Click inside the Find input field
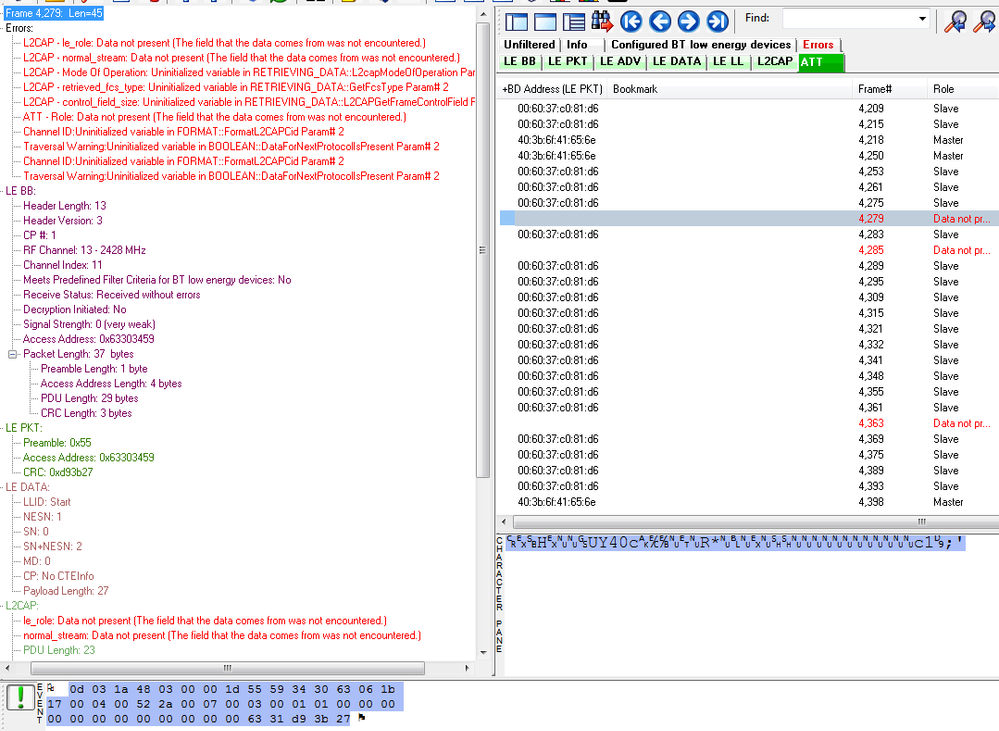Viewport: 999px width, 731px height. coord(849,18)
